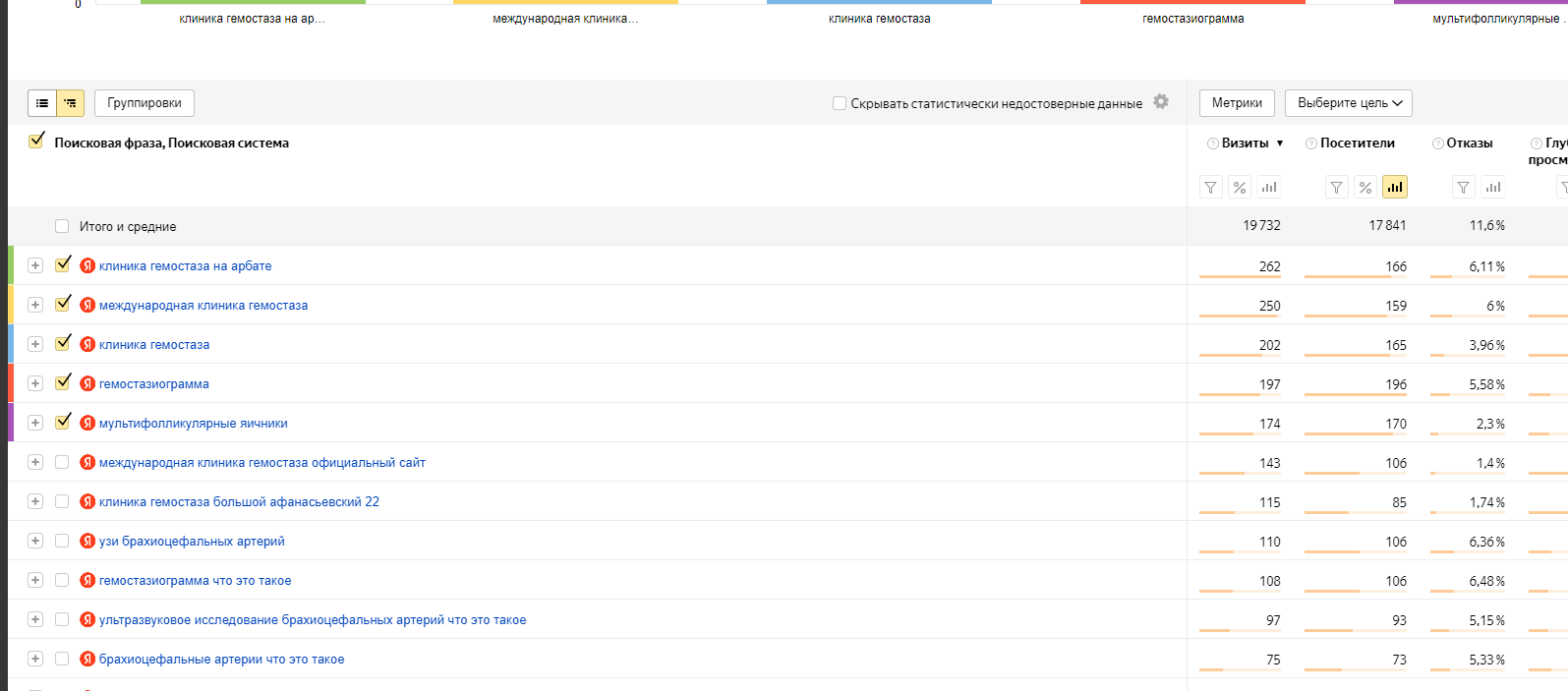This screenshot has width=1568, height=691.
Task: Click percent icon under Посетители column
Action: (x=1365, y=187)
